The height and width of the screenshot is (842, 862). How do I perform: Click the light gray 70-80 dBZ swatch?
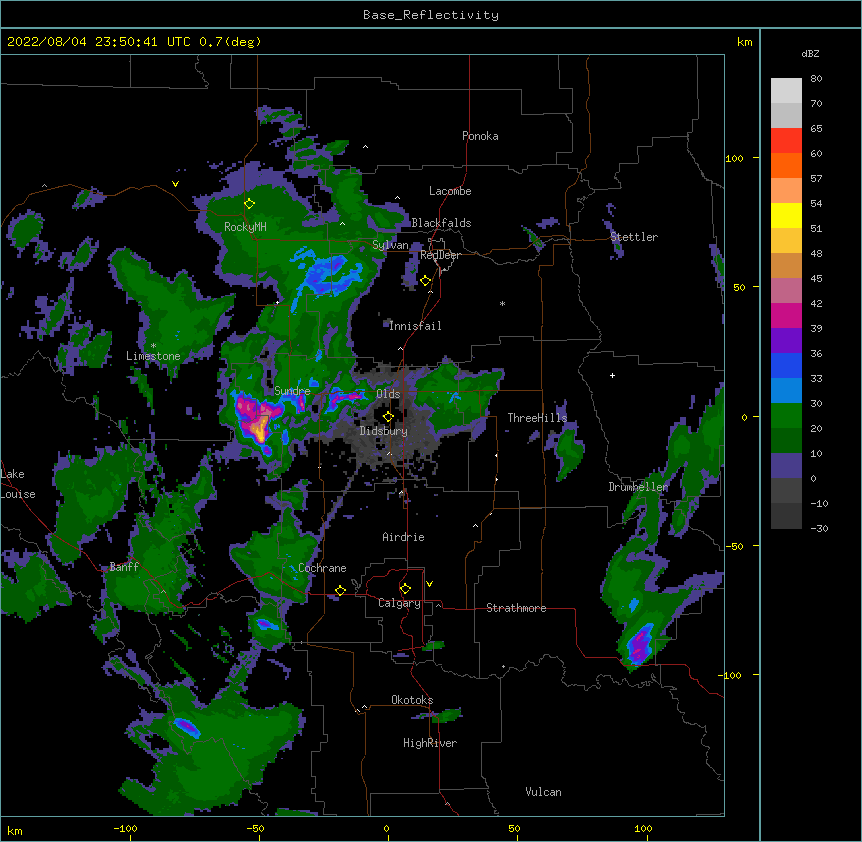(x=786, y=91)
